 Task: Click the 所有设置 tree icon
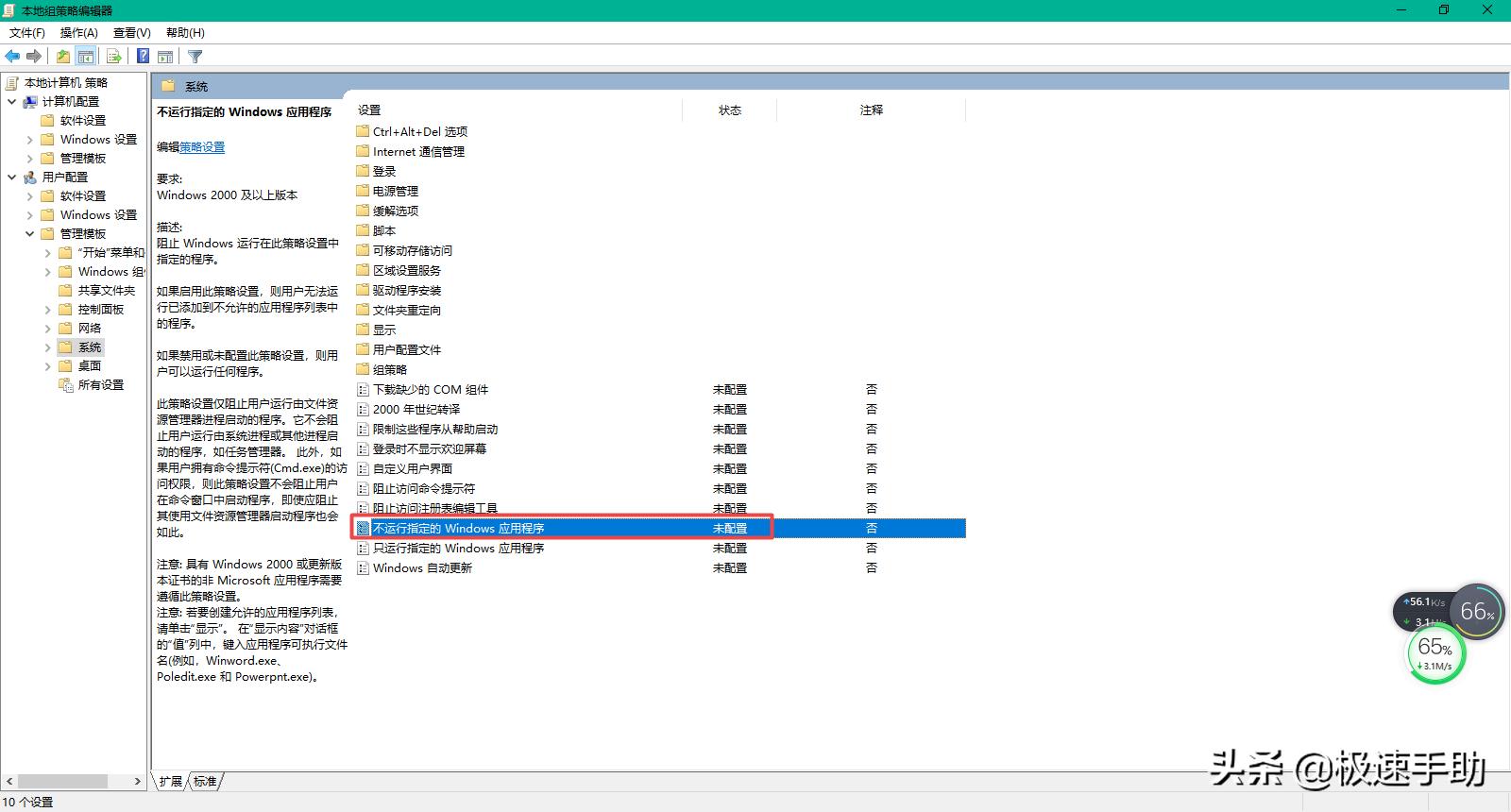click(66, 384)
